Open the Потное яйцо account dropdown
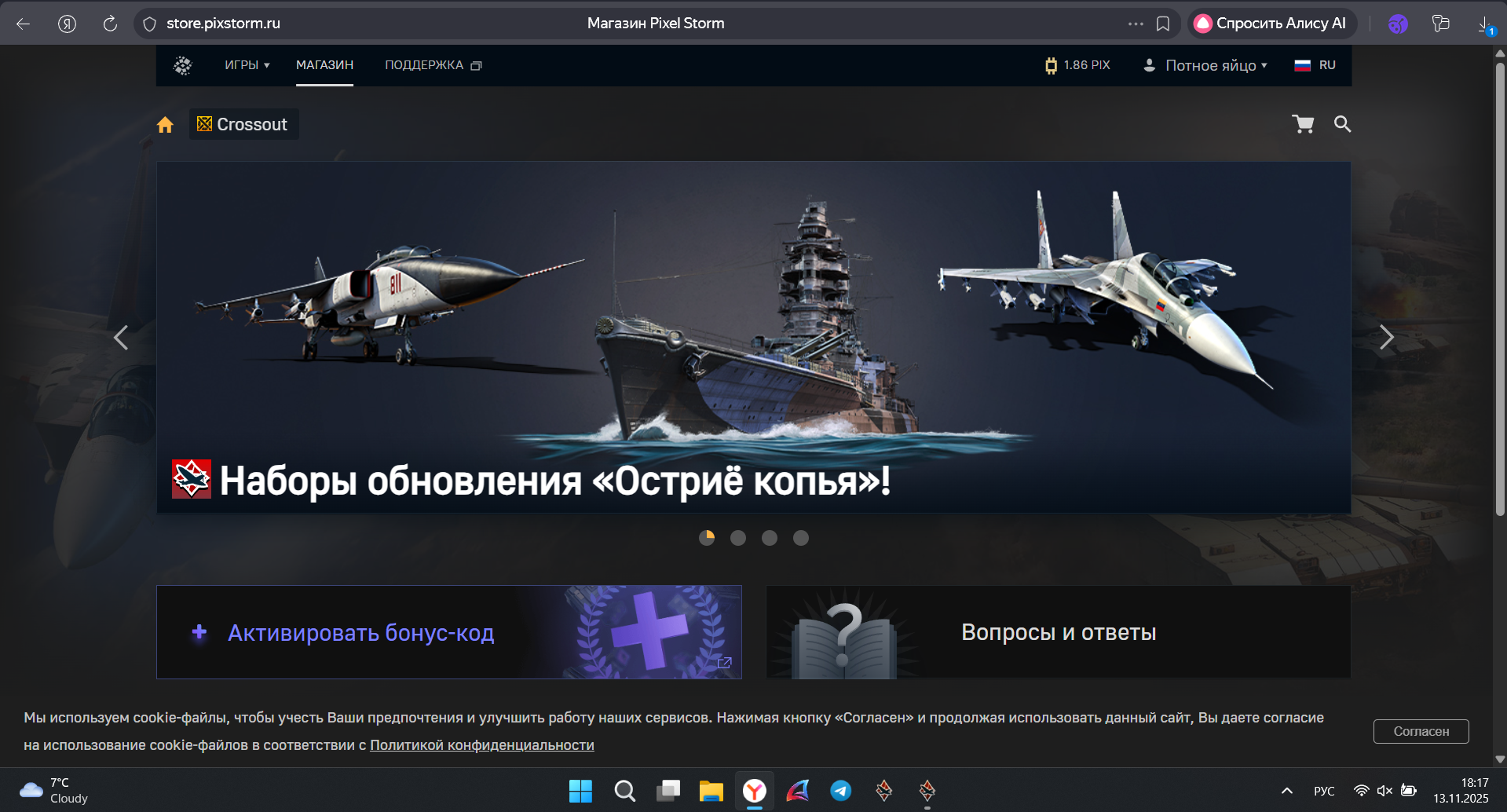Image resolution: width=1507 pixels, height=812 pixels. coord(1205,66)
